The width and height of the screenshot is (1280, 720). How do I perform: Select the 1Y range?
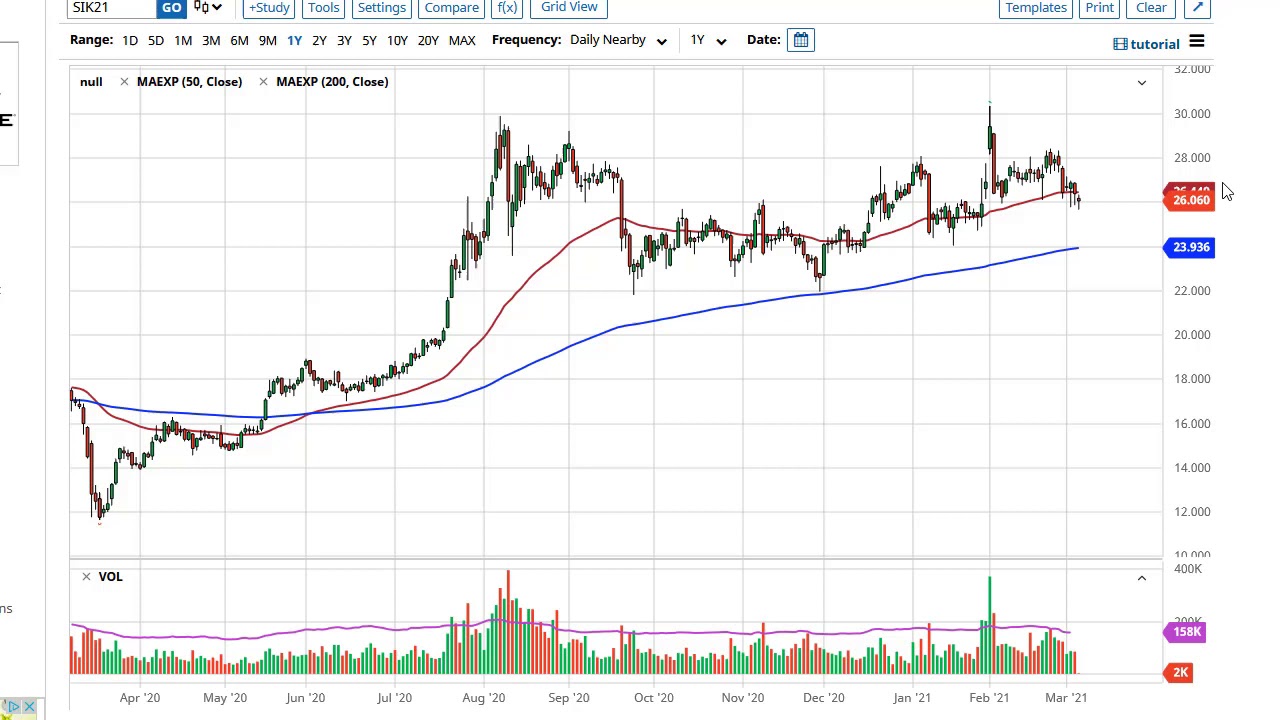294,40
